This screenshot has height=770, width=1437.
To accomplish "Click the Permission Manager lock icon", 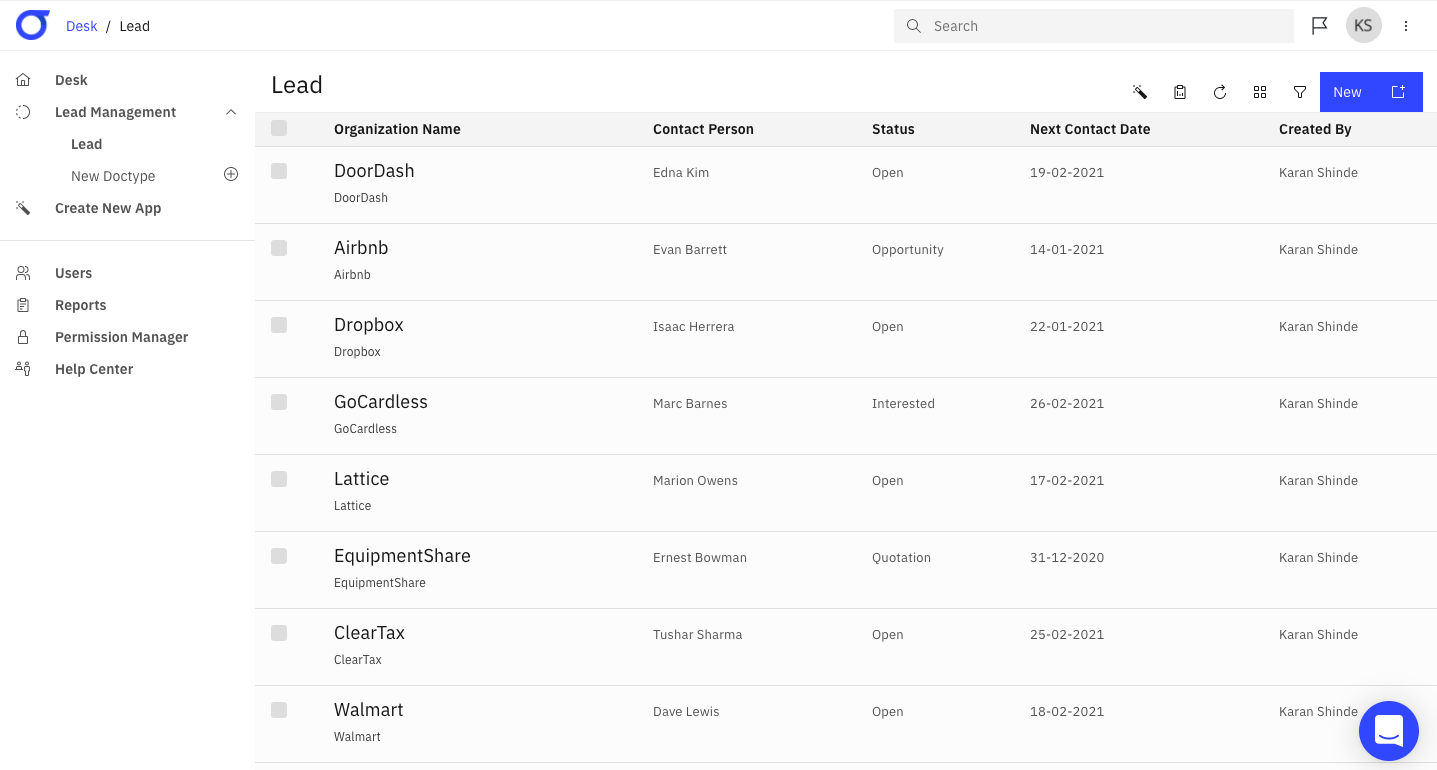I will (23, 337).
